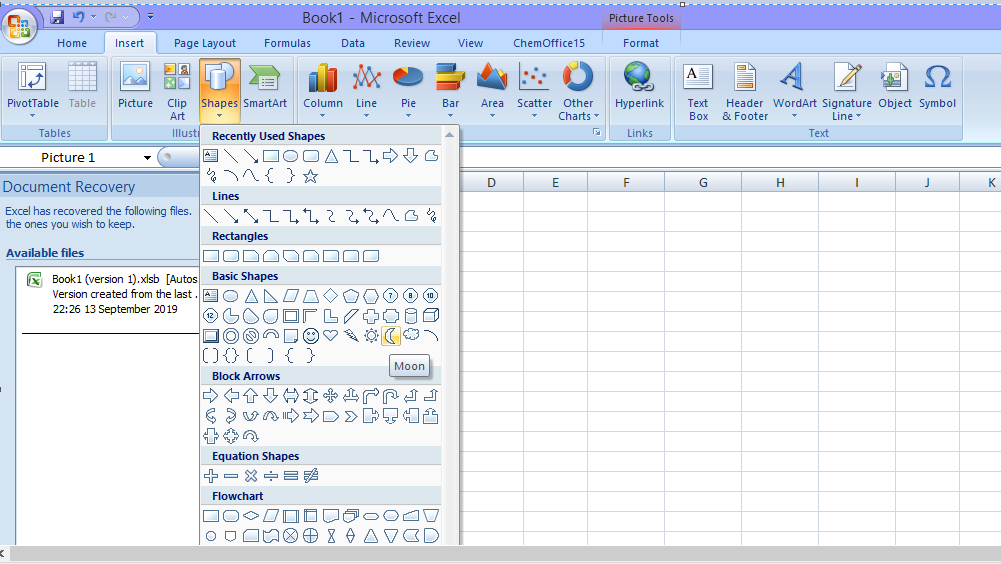This screenshot has width=1001, height=564.
Task: Select the Double Arrow in Lines section
Action: [251, 216]
